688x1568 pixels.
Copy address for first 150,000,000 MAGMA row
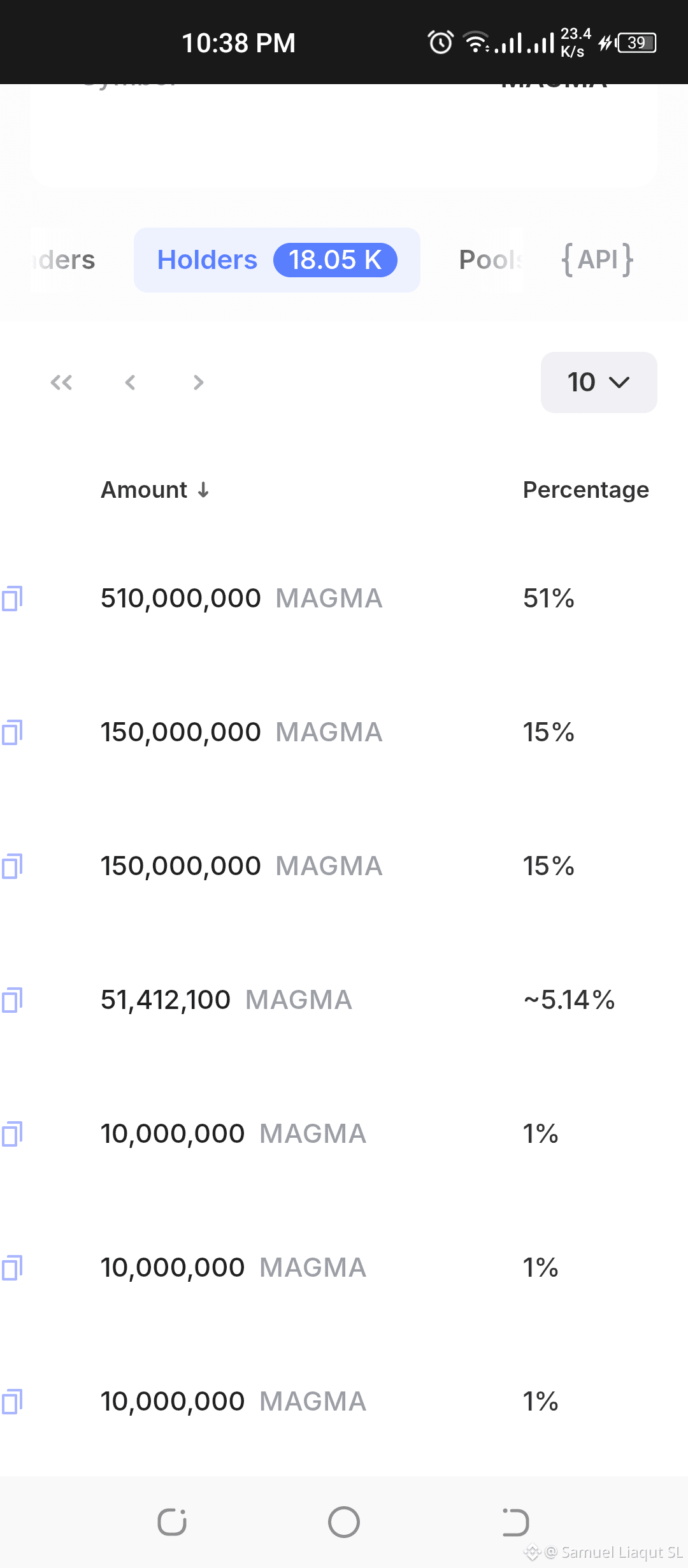click(11, 732)
